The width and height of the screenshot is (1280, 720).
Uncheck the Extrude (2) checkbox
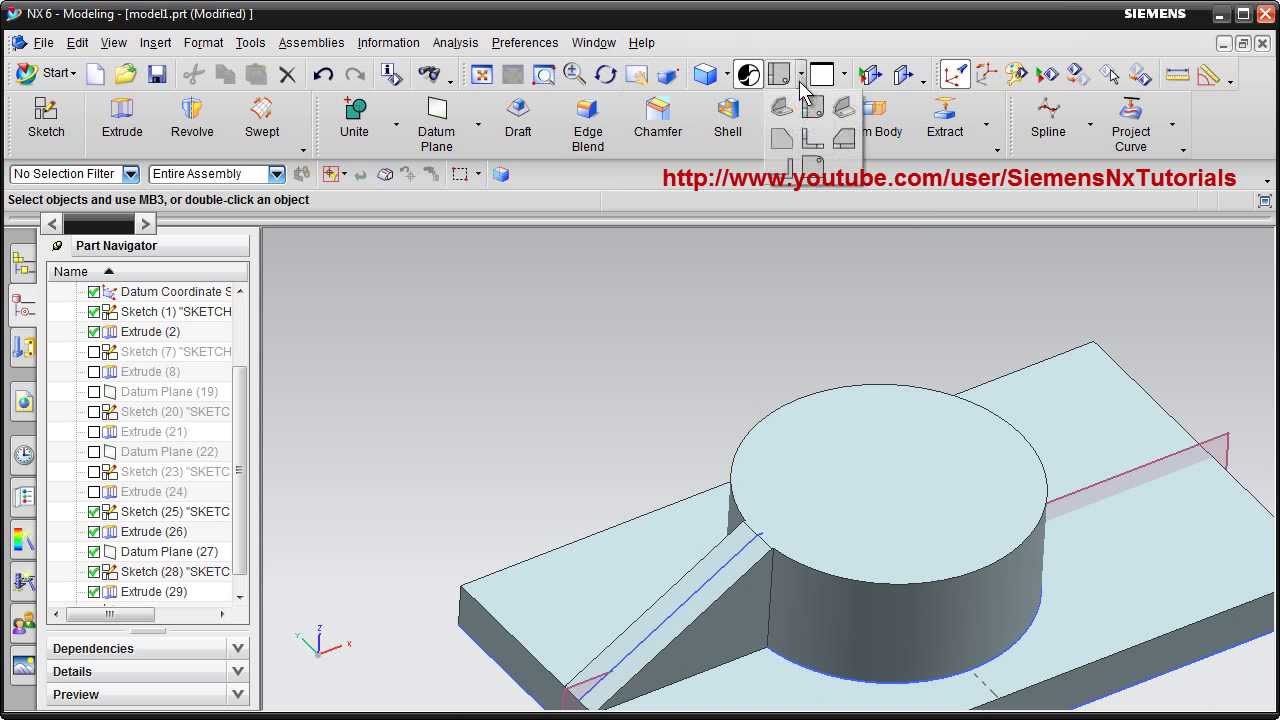click(x=94, y=332)
